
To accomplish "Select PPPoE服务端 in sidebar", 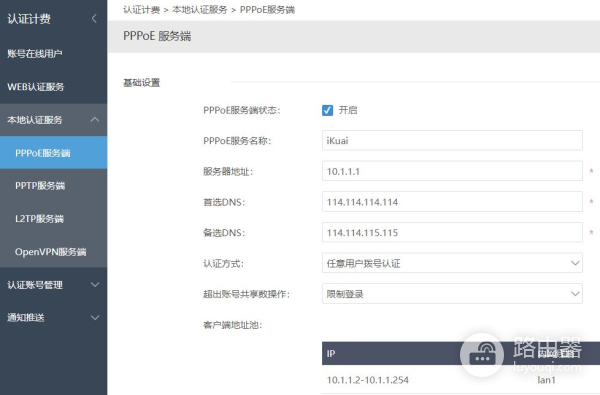I will pyautogui.click(x=54, y=153).
